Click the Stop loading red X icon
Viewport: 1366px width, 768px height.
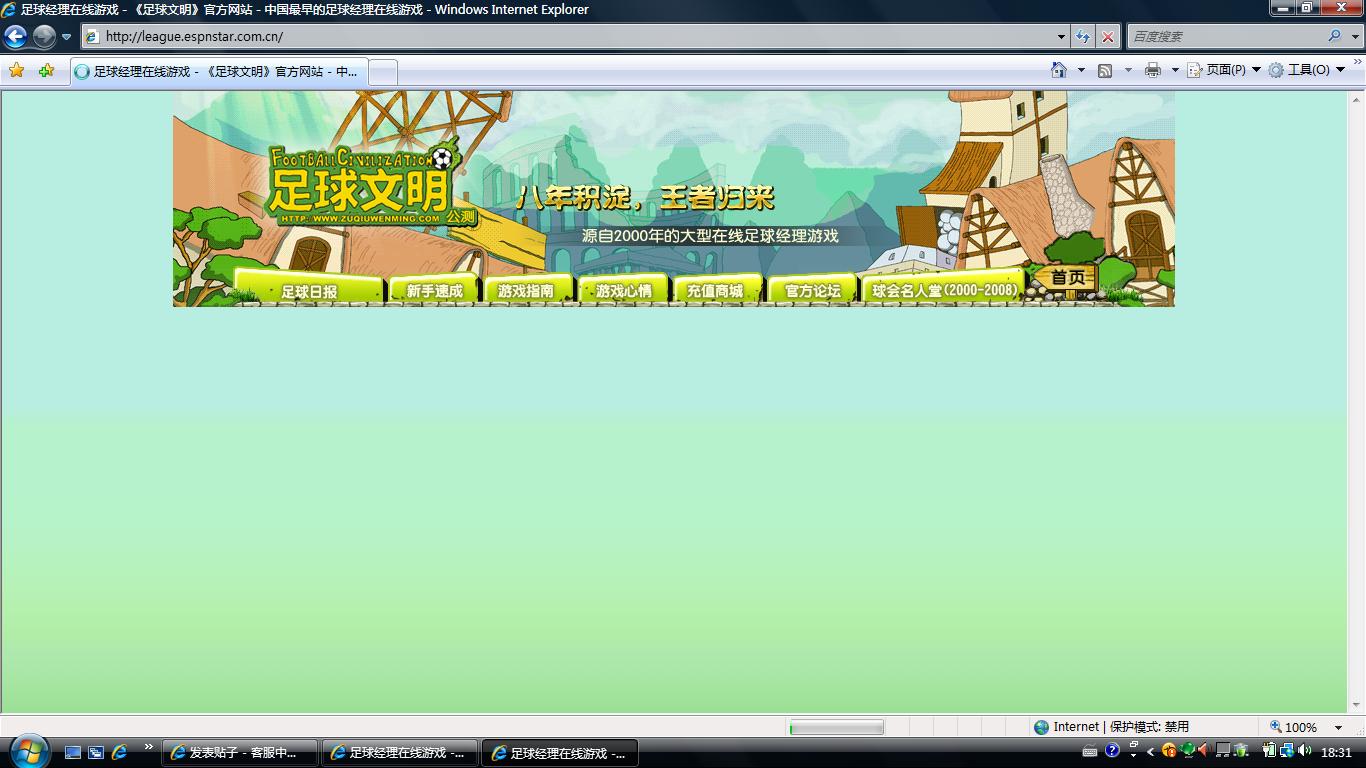pyautogui.click(x=1107, y=36)
